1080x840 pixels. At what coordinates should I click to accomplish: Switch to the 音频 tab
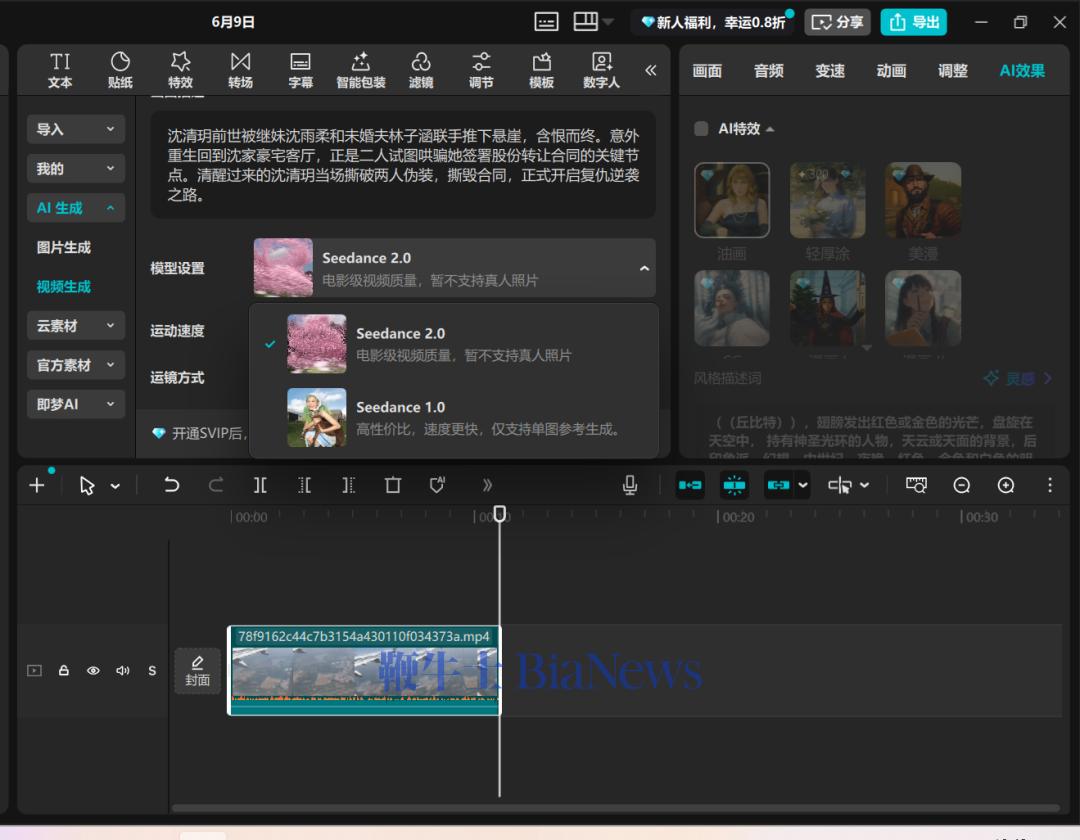768,70
